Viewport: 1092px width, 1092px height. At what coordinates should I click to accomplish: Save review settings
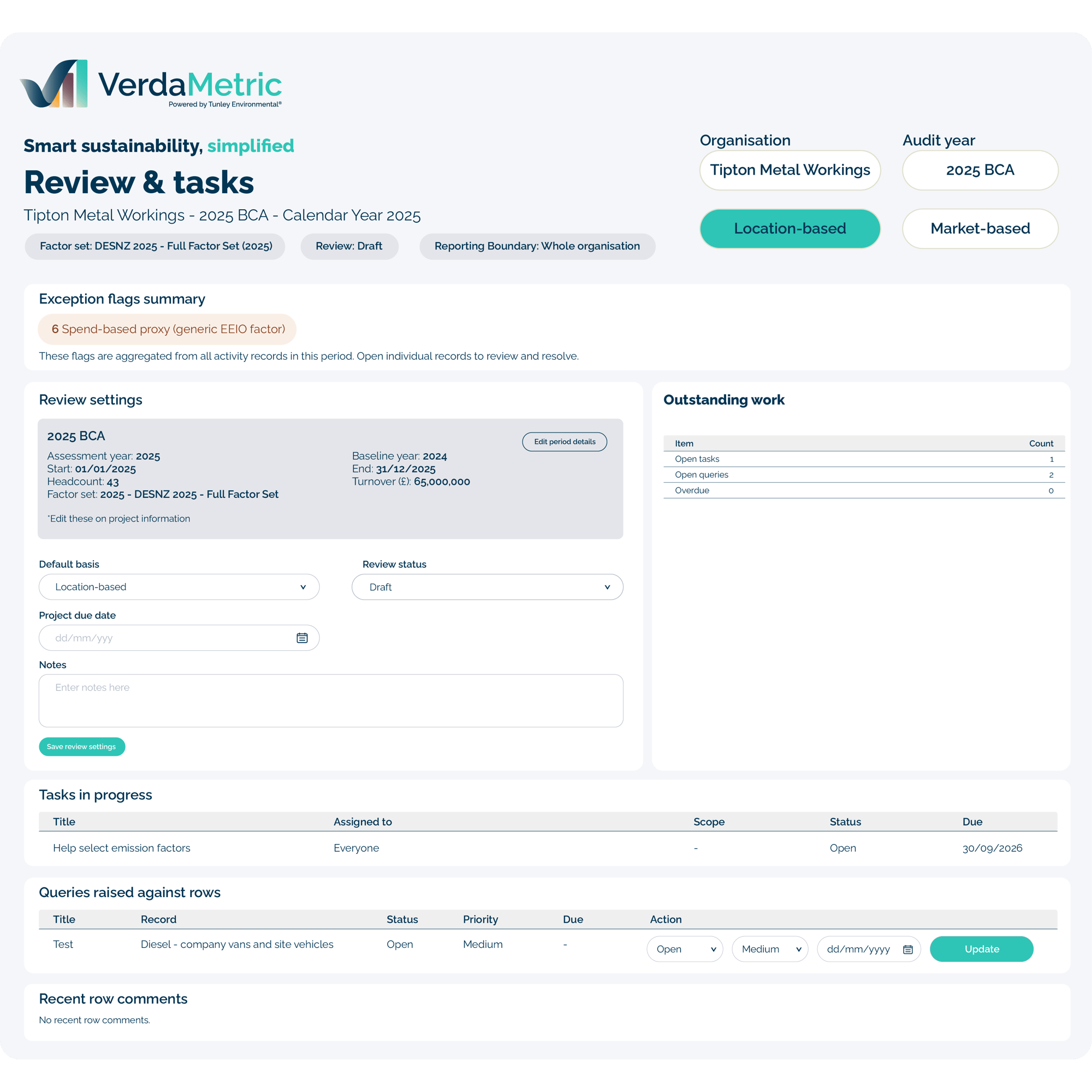[82, 746]
